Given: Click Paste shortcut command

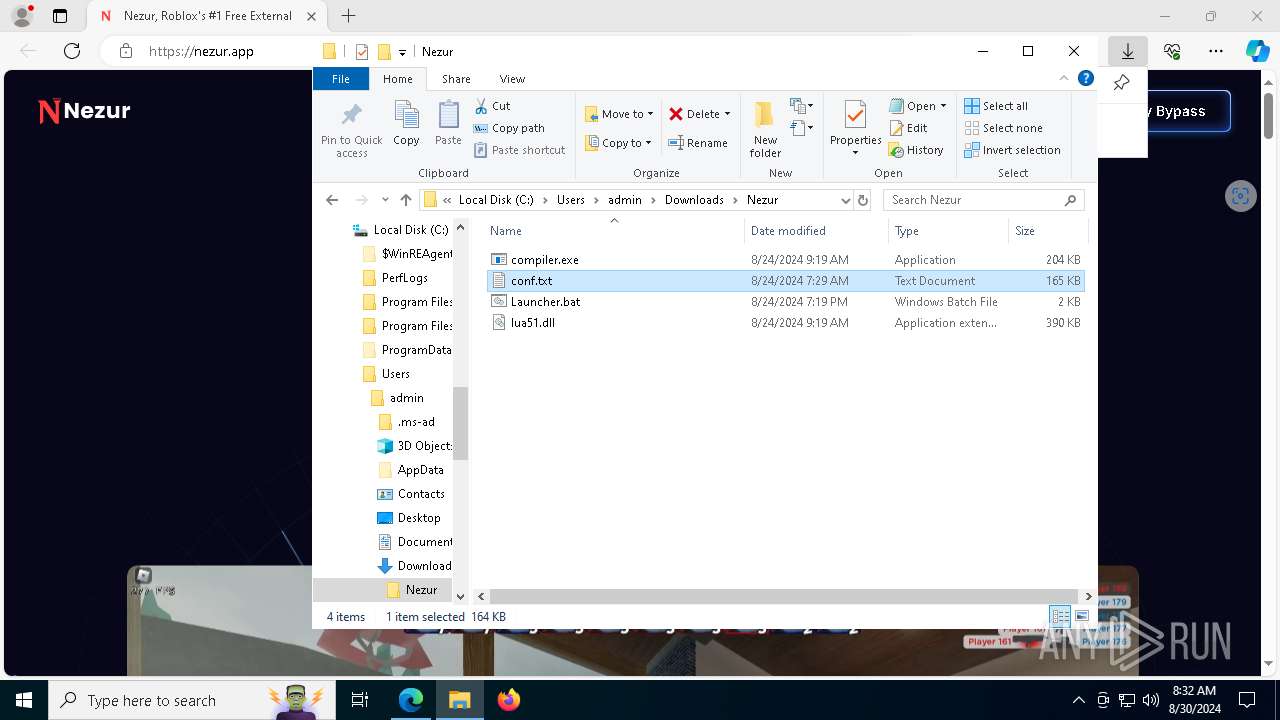Looking at the screenshot, I should [519, 150].
